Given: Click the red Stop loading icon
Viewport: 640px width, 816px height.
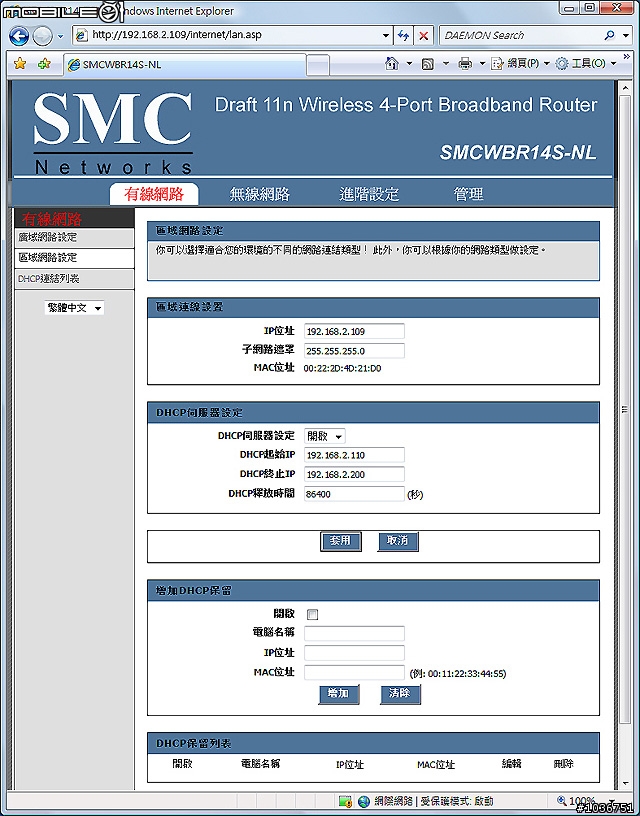Looking at the screenshot, I should coord(424,36).
